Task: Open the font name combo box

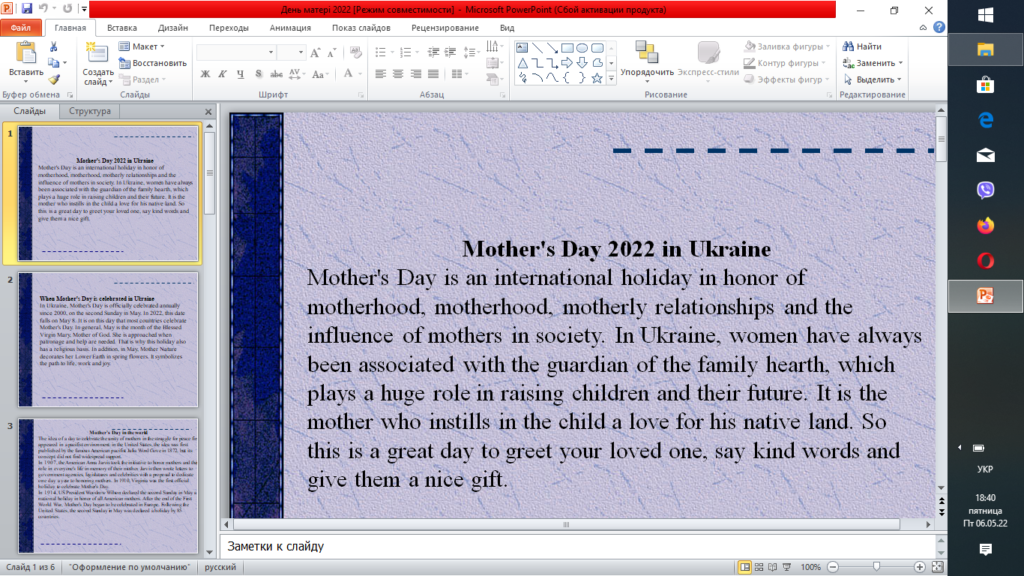Action: tap(236, 51)
